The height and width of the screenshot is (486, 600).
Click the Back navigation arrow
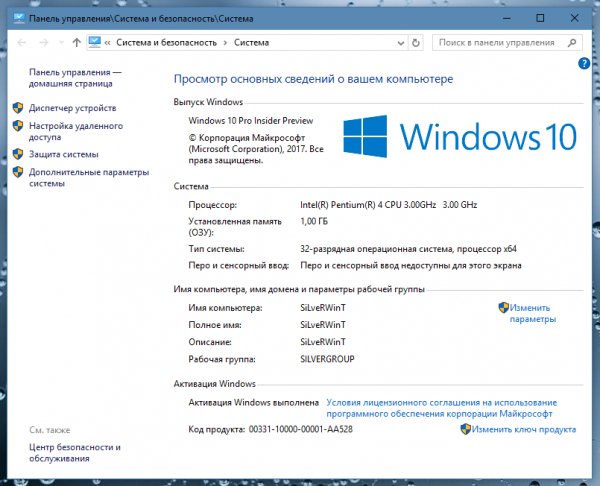(x=21, y=42)
